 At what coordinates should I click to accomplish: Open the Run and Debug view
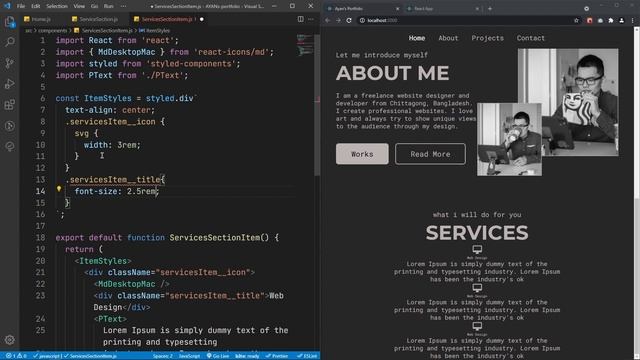(x=10, y=84)
